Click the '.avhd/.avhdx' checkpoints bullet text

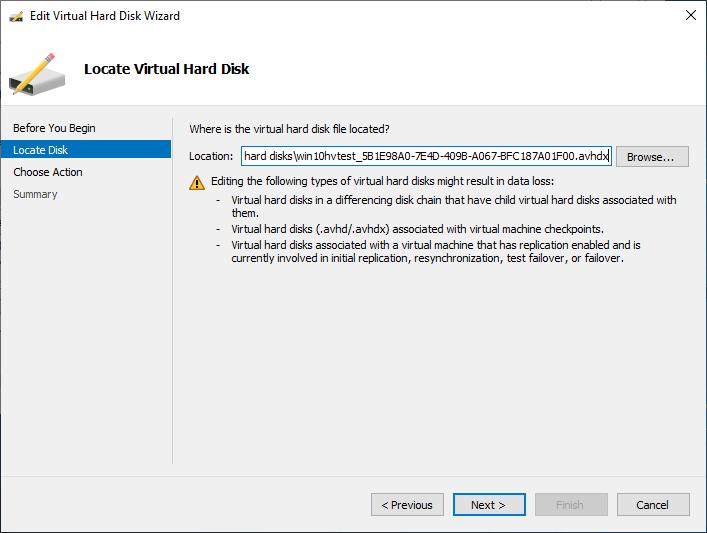(418, 229)
